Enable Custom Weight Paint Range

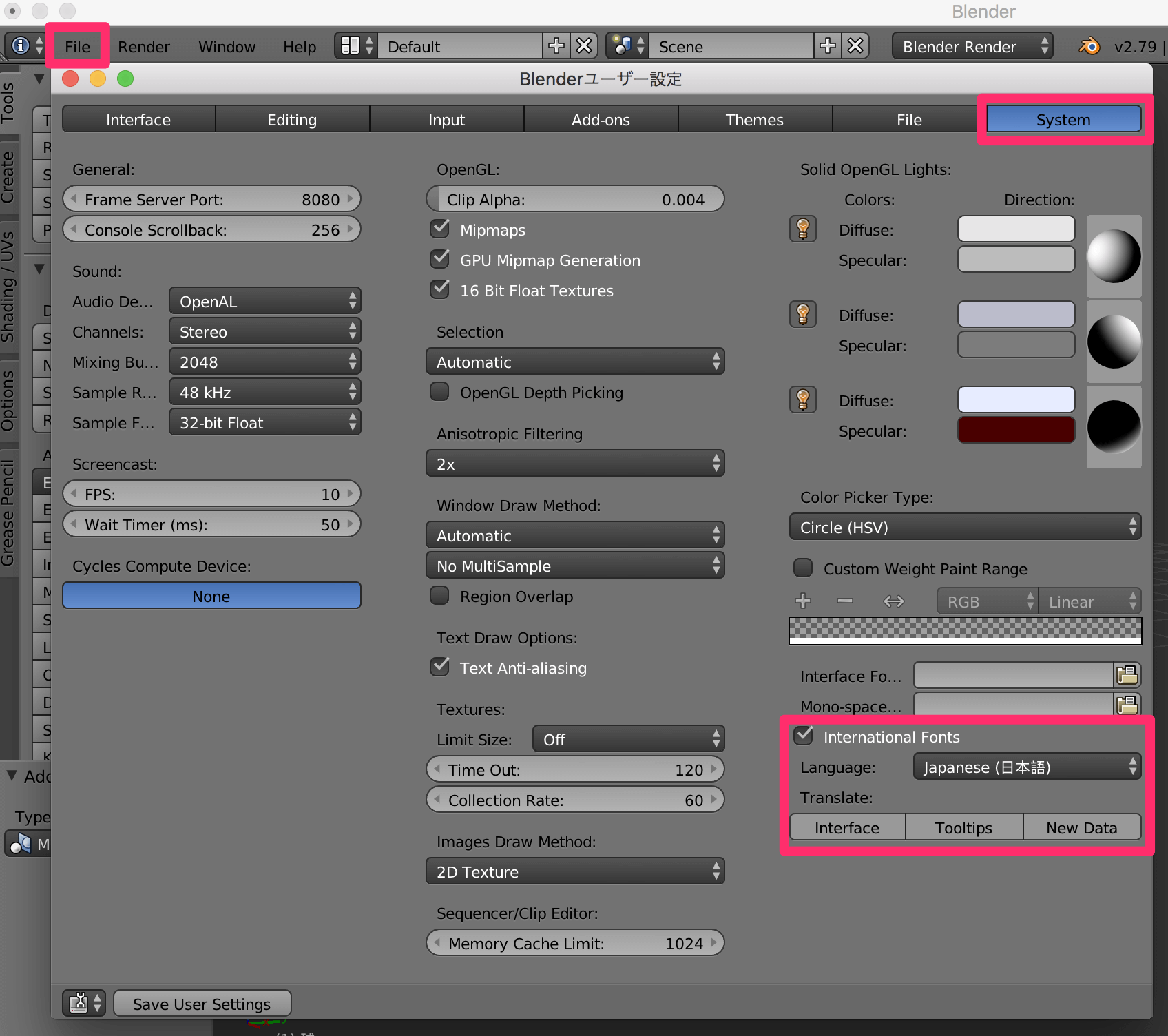click(x=803, y=568)
